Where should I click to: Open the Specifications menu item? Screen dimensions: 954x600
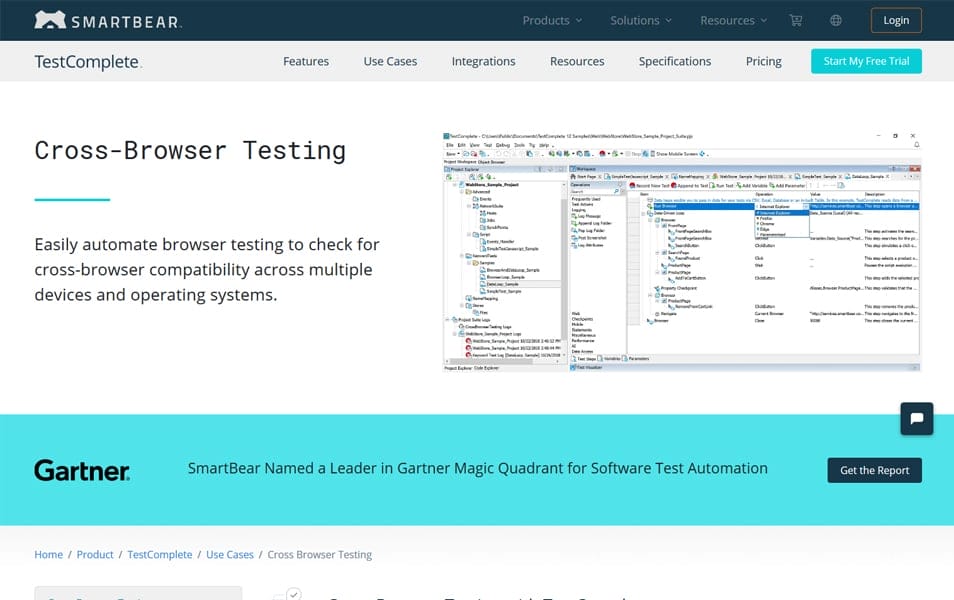tap(675, 61)
